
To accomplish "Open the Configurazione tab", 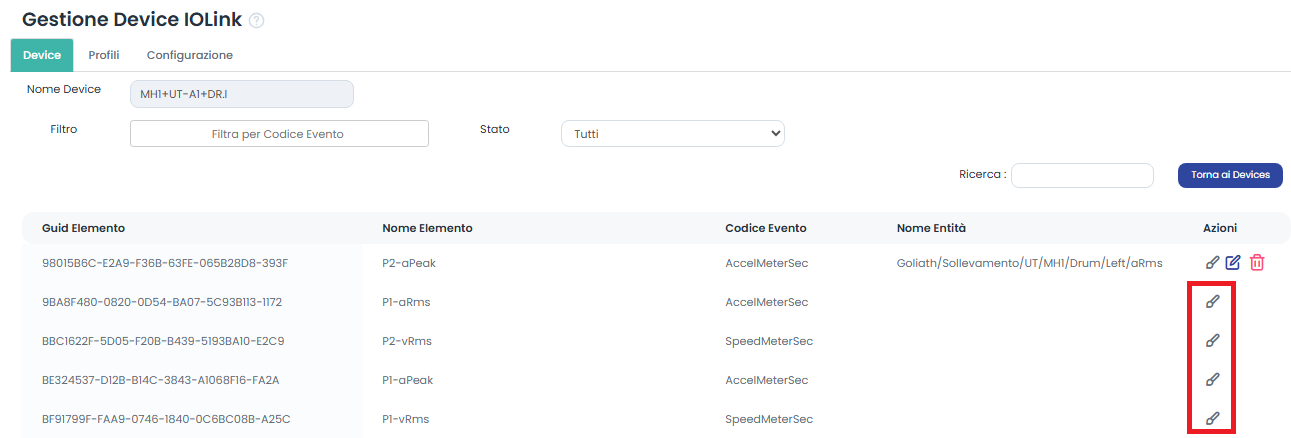I will click(x=190, y=55).
